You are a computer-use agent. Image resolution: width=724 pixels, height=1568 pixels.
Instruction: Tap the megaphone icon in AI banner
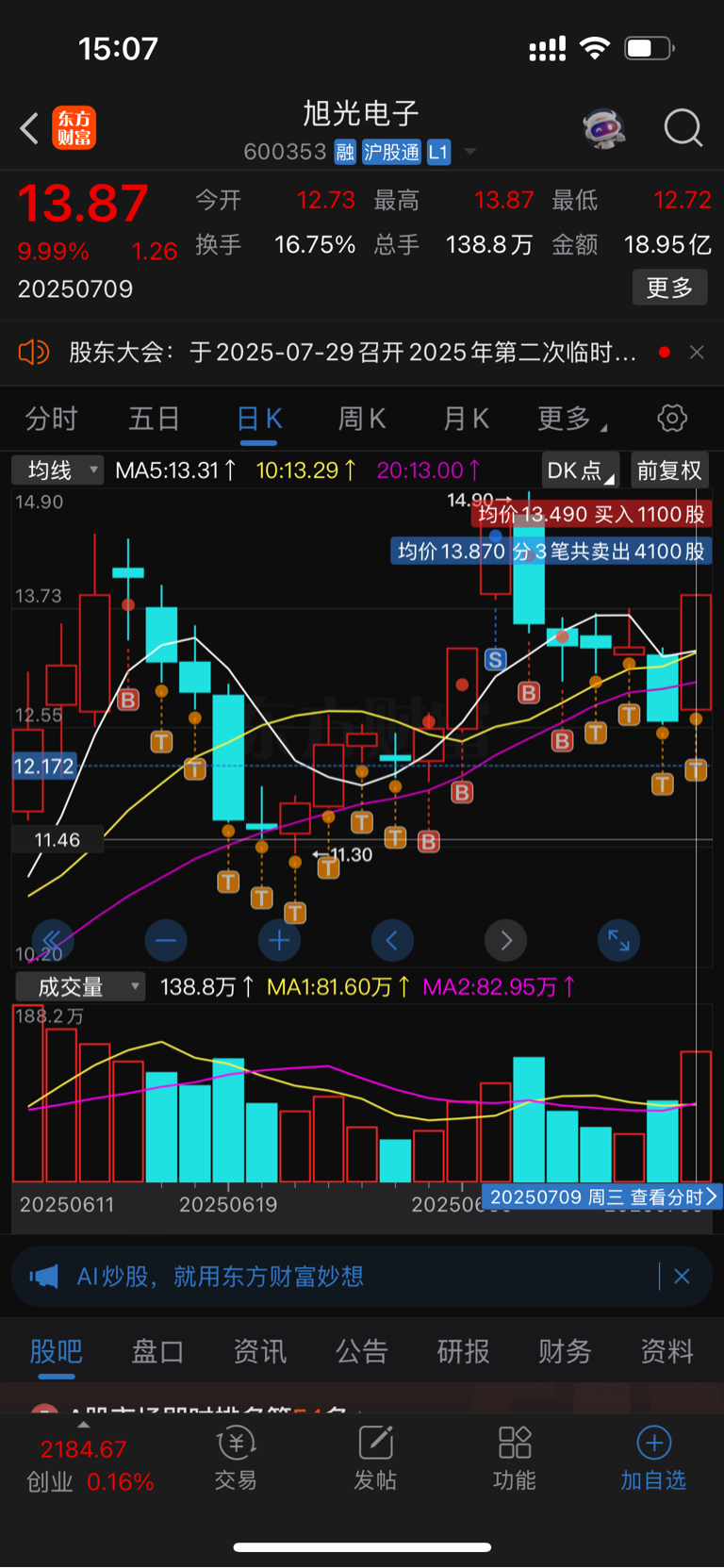43,1277
